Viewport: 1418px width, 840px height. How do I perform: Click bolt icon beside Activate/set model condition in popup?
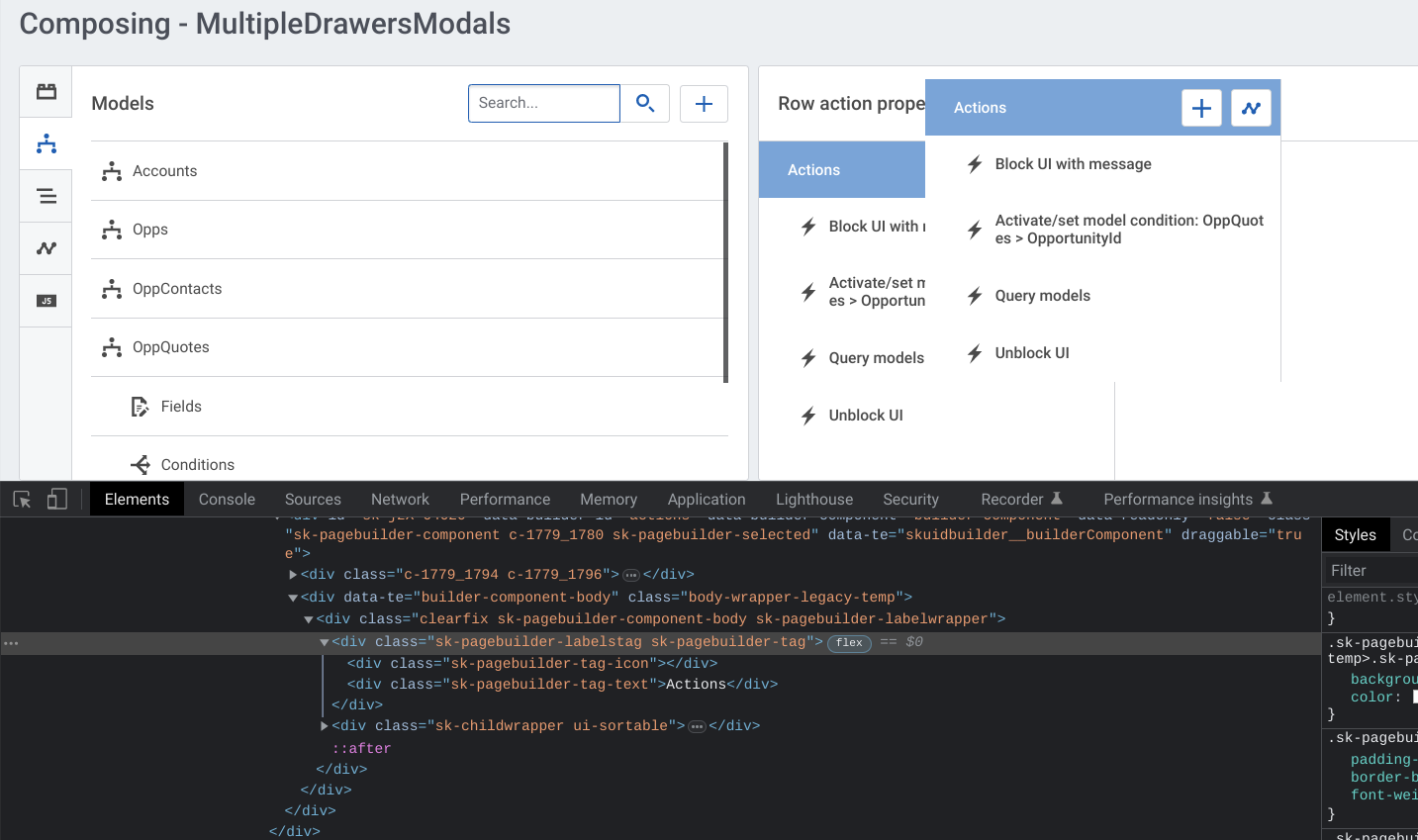975,230
